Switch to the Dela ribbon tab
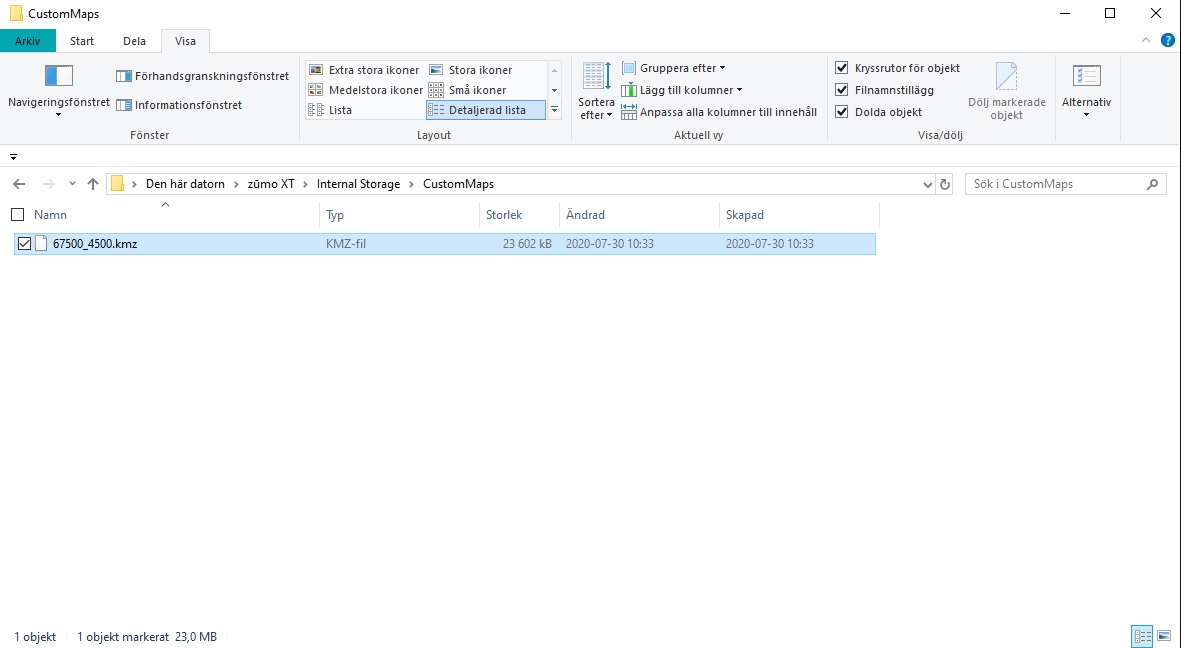The height and width of the screenshot is (648, 1181). coord(134,41)
